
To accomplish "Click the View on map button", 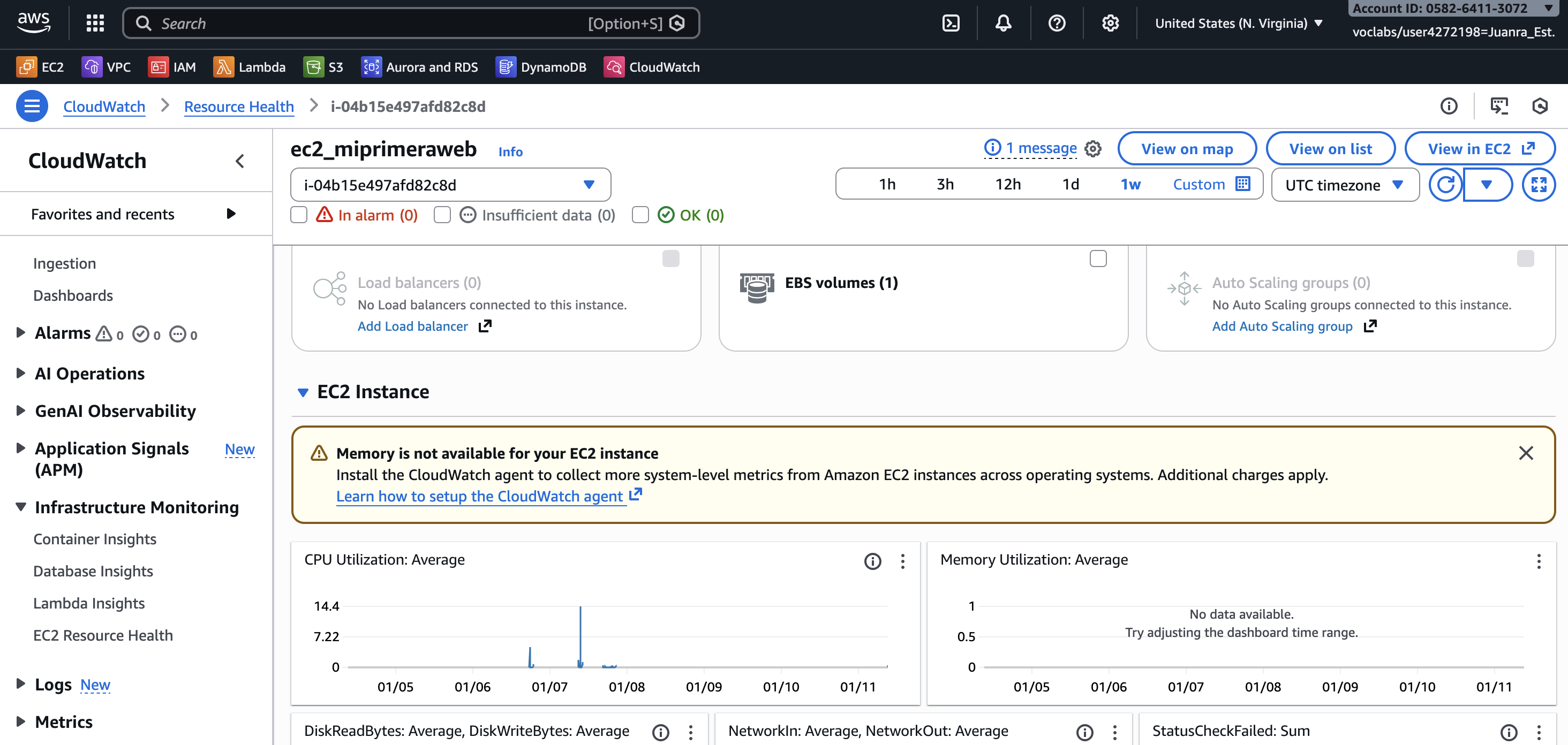I will click(x=1186, y=148).
